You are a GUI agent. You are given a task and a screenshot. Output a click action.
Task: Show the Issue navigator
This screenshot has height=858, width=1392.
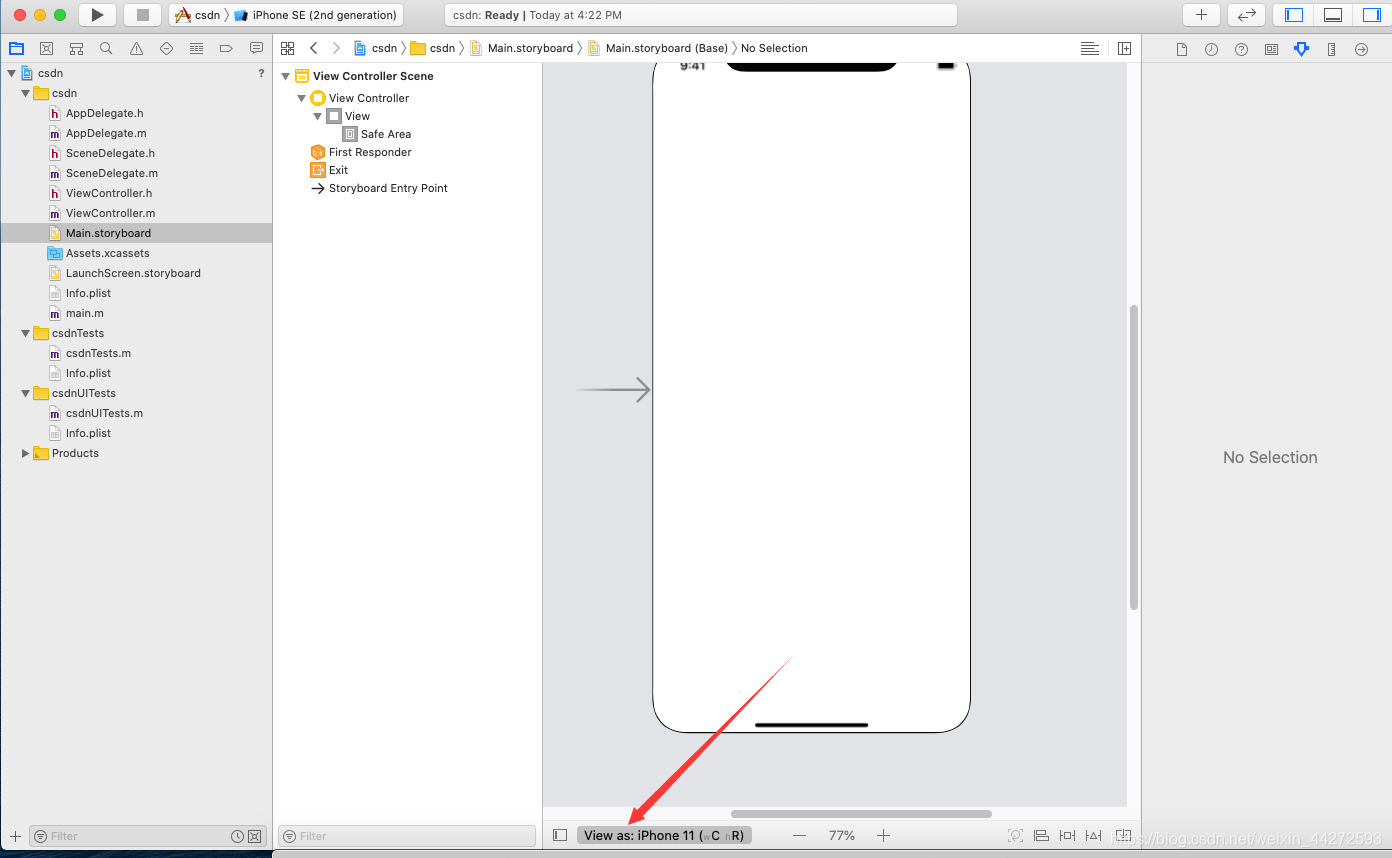tap(136, 48)
